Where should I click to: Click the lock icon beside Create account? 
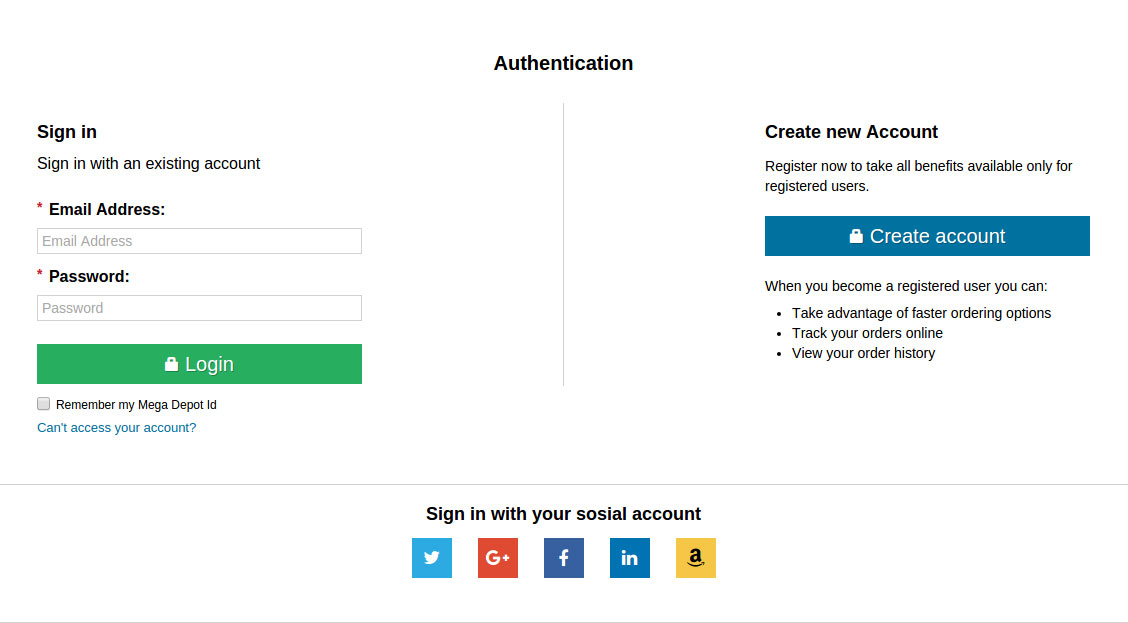point(856,236)
